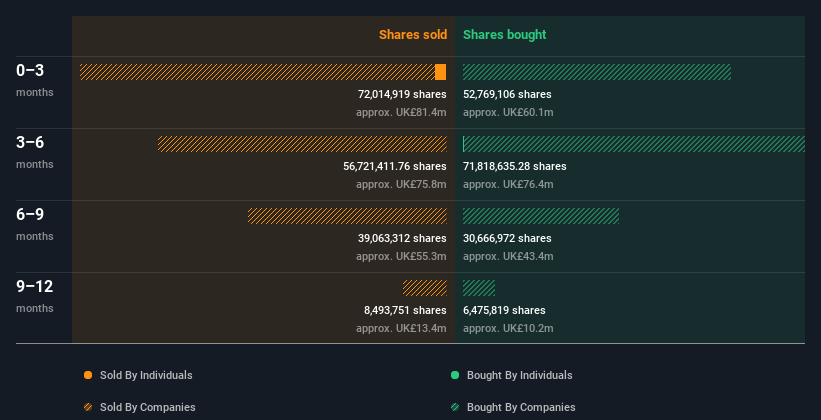Viewport: 821px width, 420px height.
Task: Click the 39,063,312 shares value
Action: [x=402, y=238]
